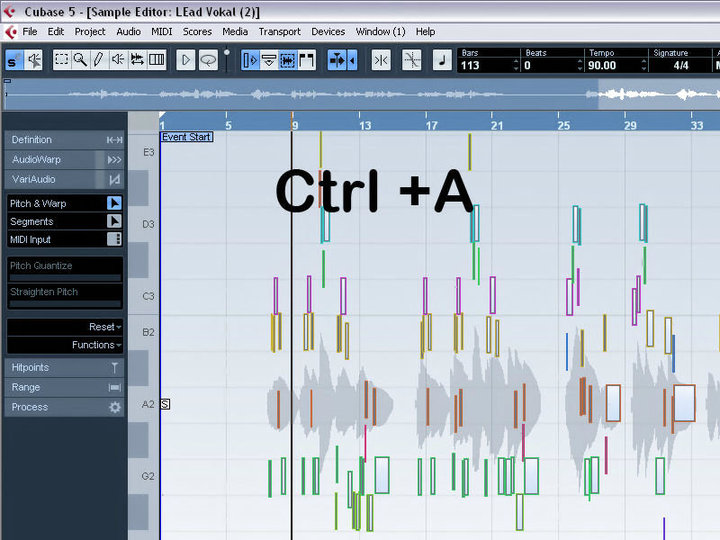Toggle Snap to Zero Crossing
The width and height of the screenshot is (720, 540).
(381, 60)
